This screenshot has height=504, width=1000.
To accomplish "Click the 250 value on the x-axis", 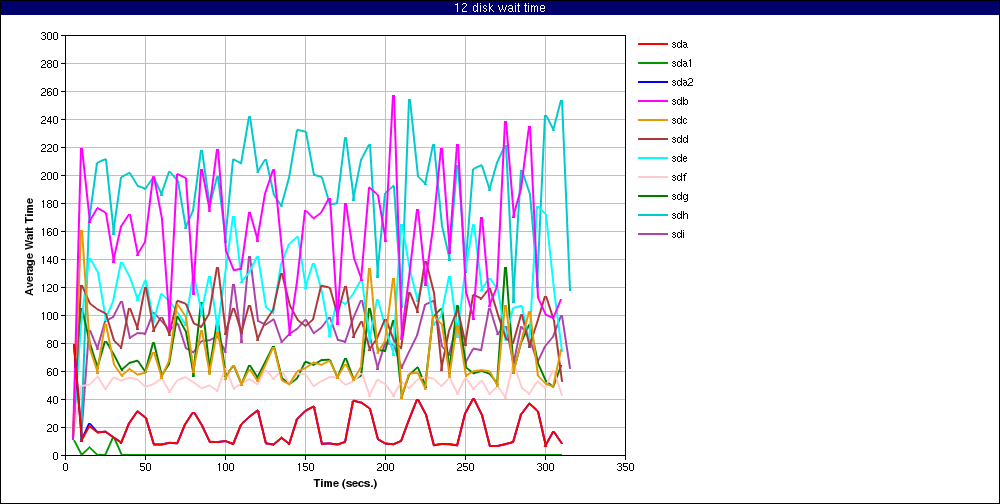I will (x=465, y=468).
